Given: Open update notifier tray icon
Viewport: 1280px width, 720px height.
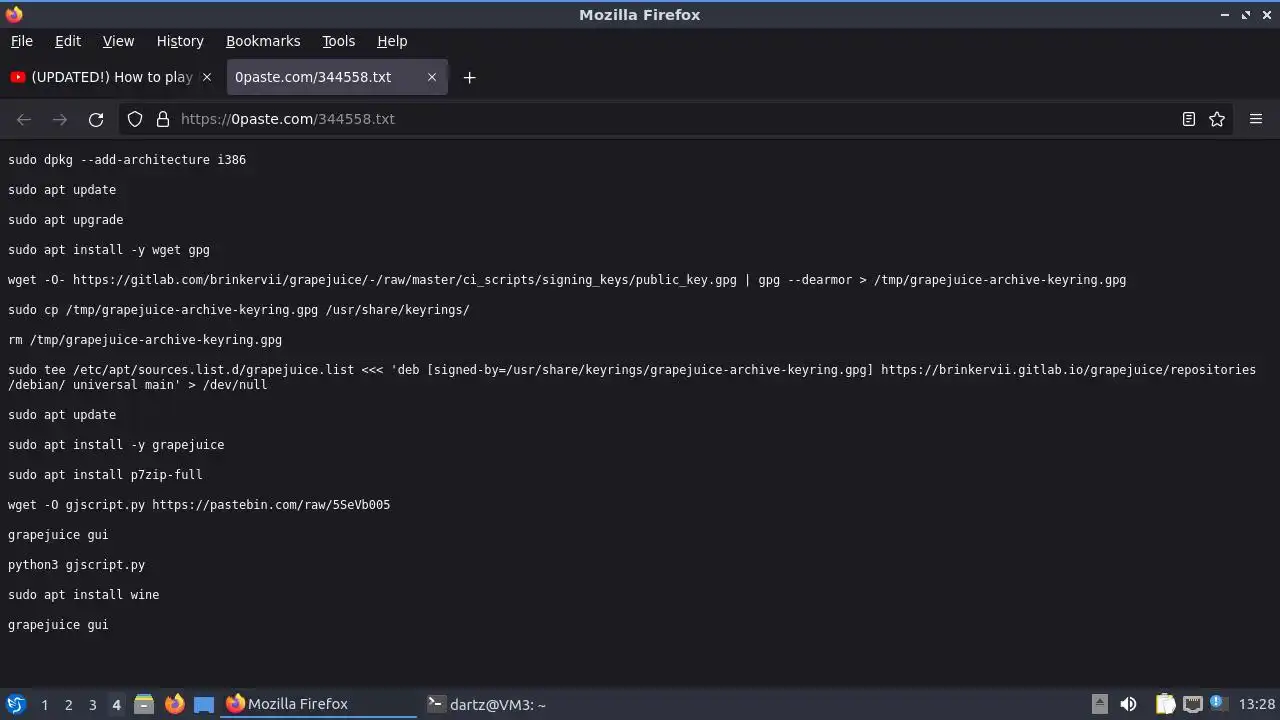Looking at the screenshot, I should point(1217,703).
